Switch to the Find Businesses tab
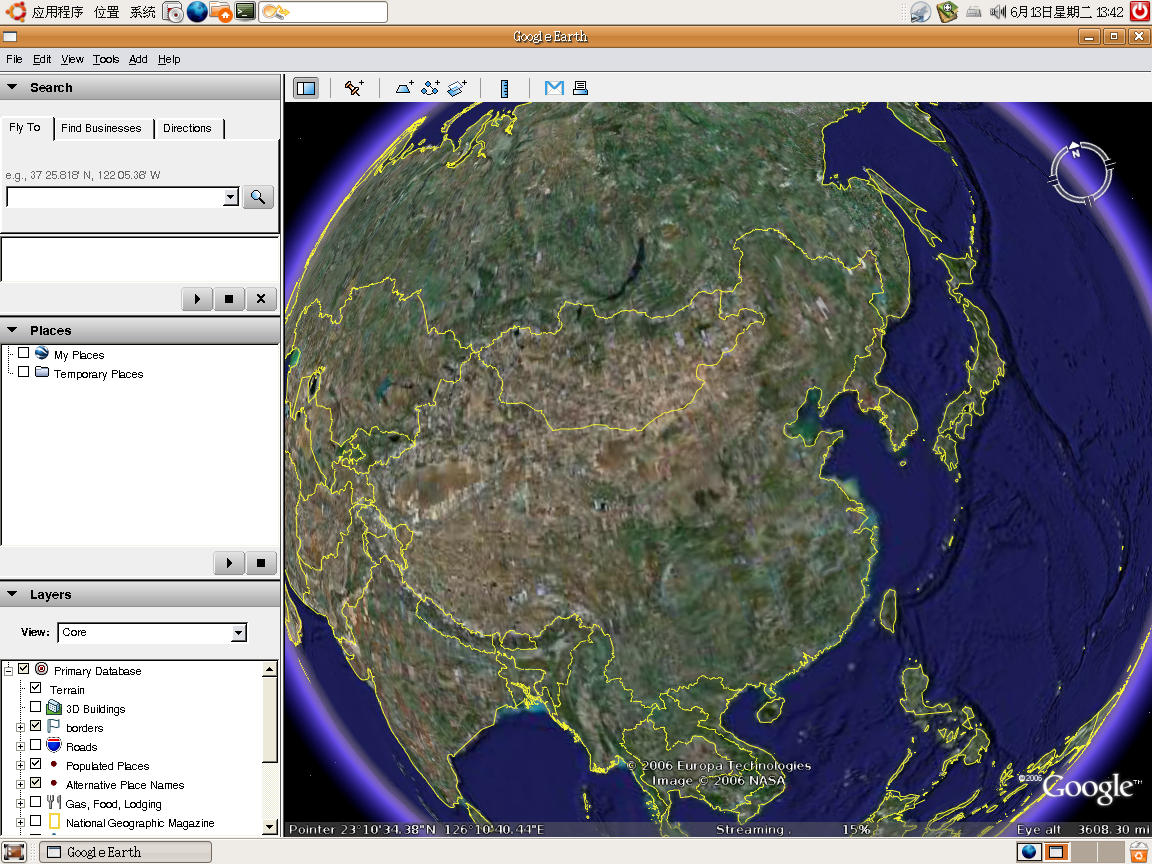 101,128
